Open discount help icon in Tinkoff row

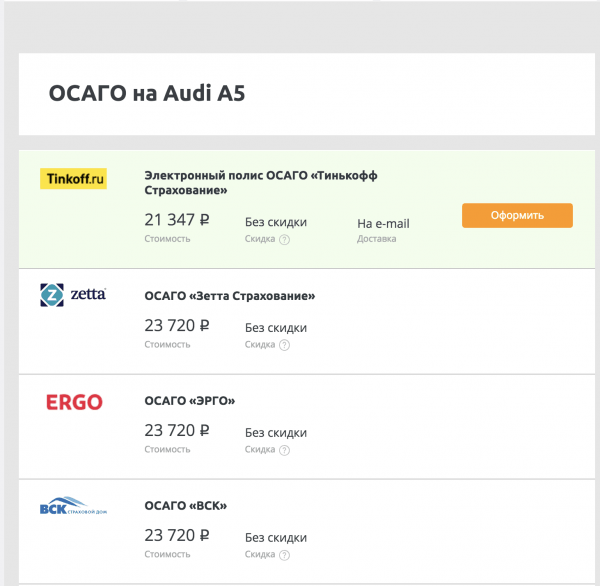click(x=285, y=240)
